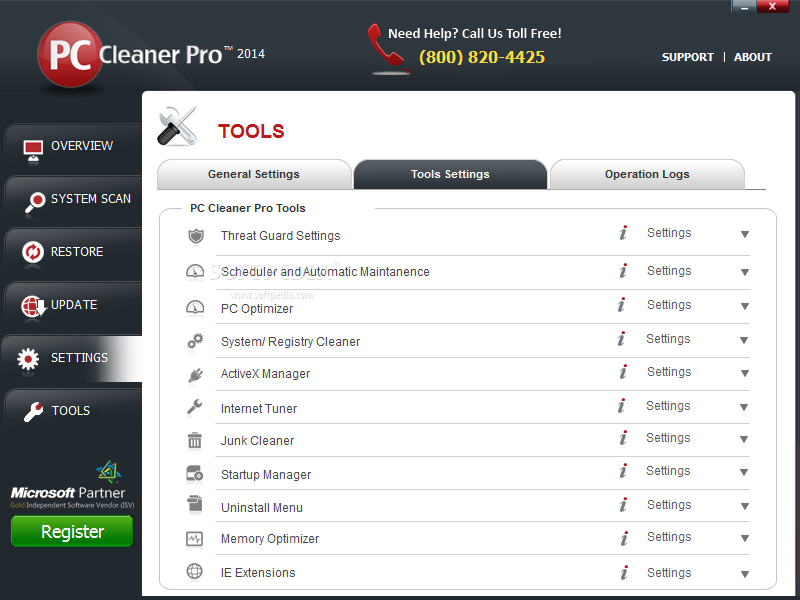Click the red phone icon in header

(388, 48)
